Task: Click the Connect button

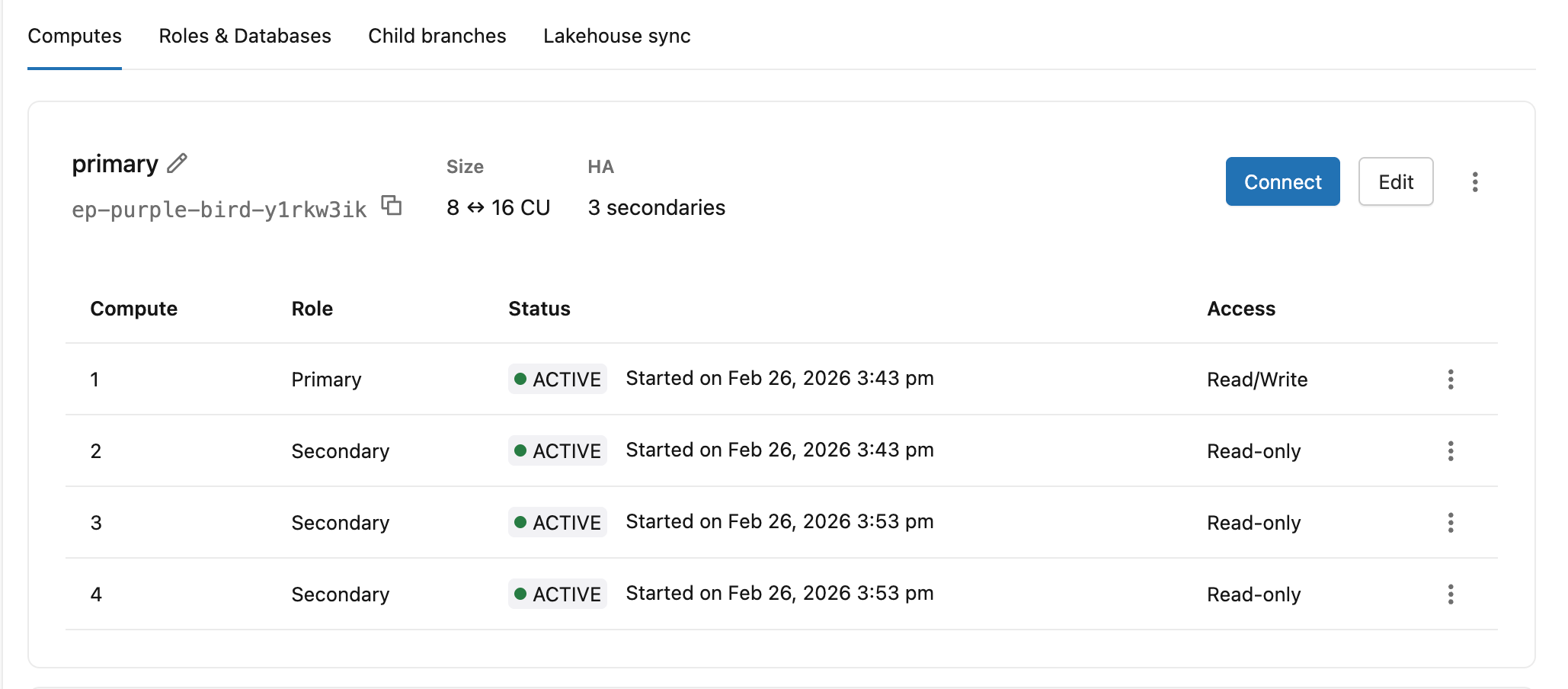Action: [x=1282, y=181]
